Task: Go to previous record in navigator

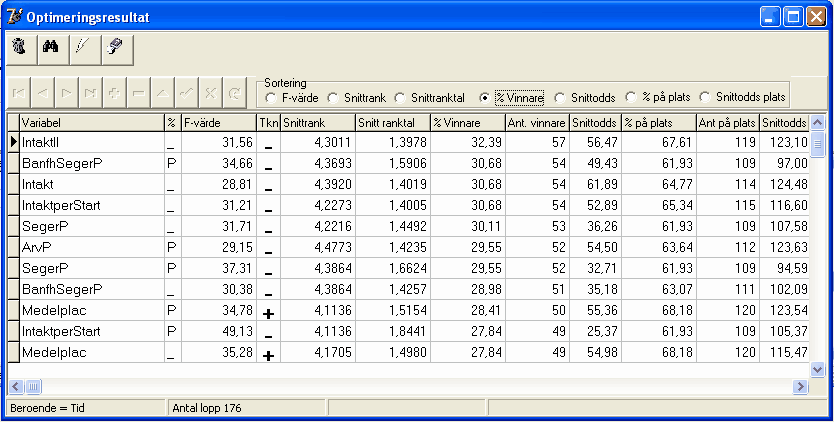Action: 42,93
